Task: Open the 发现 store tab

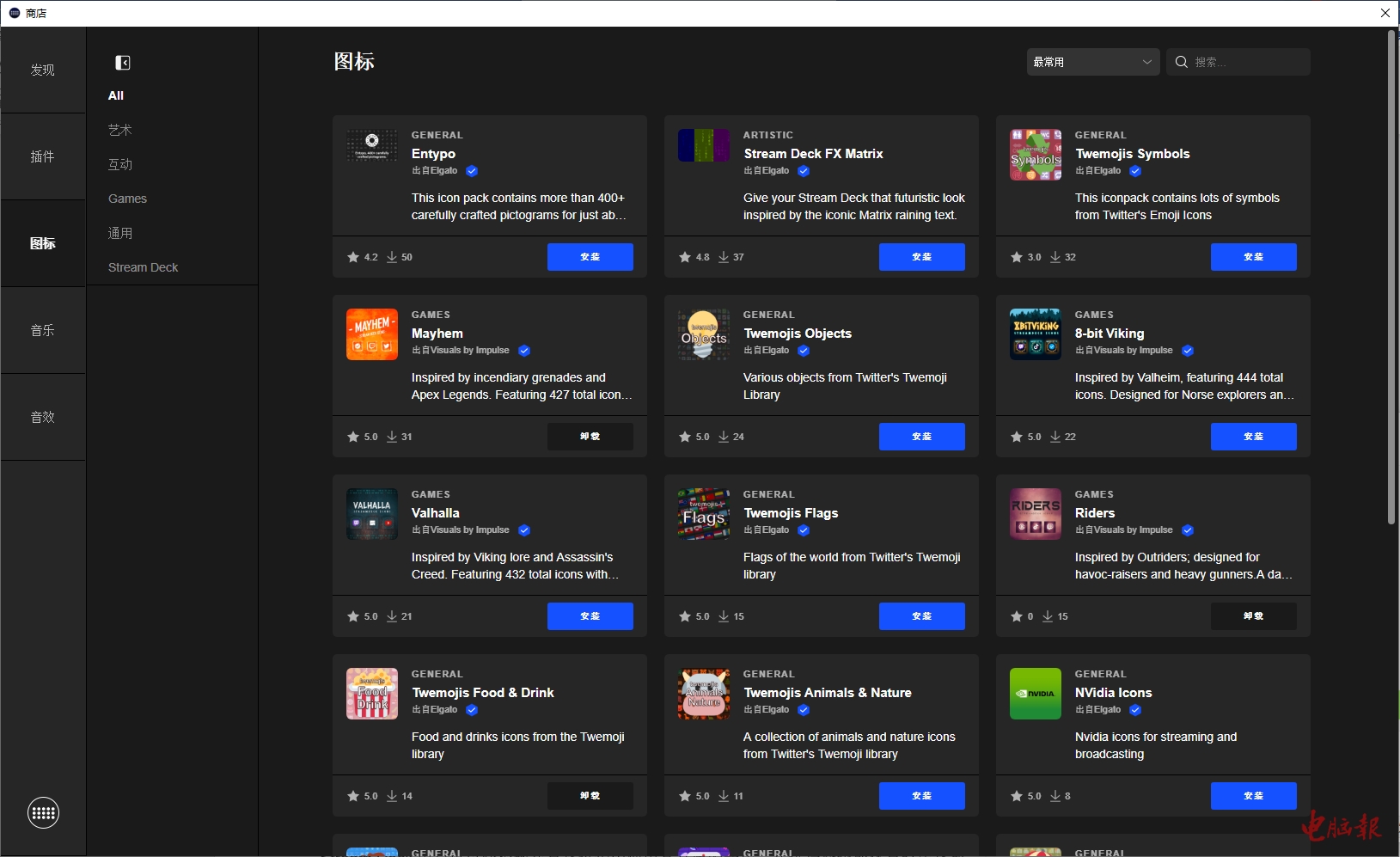Action: click(x=43, y=70)
